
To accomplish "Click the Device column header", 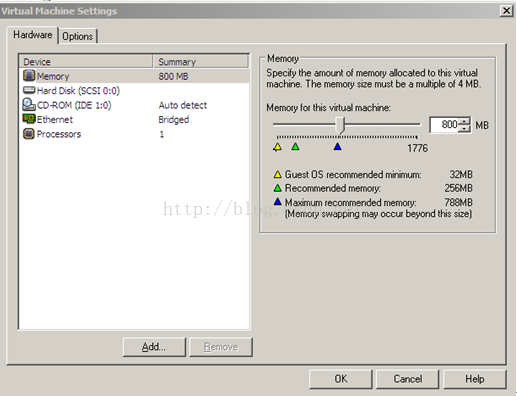I will [86, 62].
